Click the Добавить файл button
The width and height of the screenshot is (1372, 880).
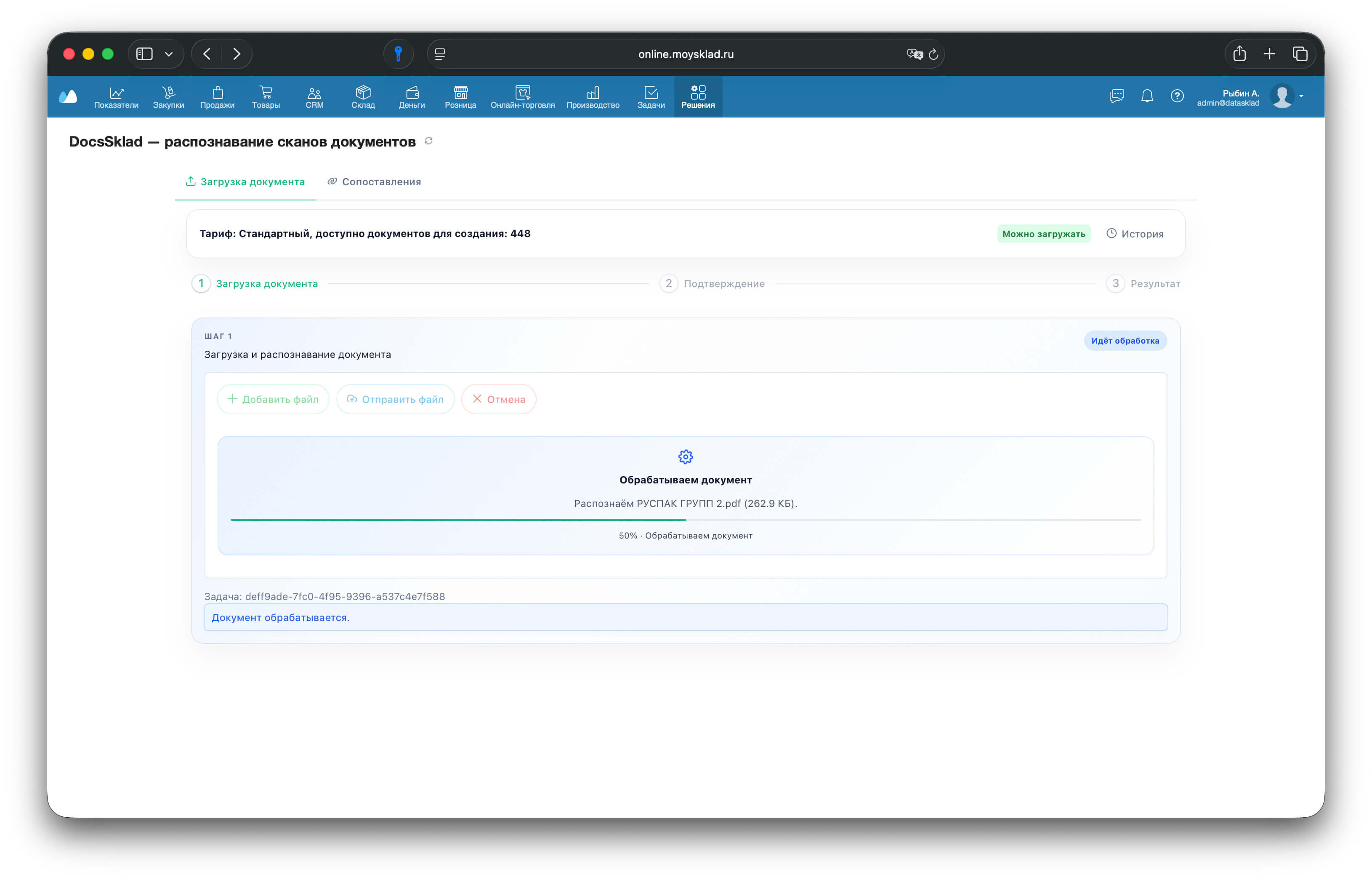(273, 399)
